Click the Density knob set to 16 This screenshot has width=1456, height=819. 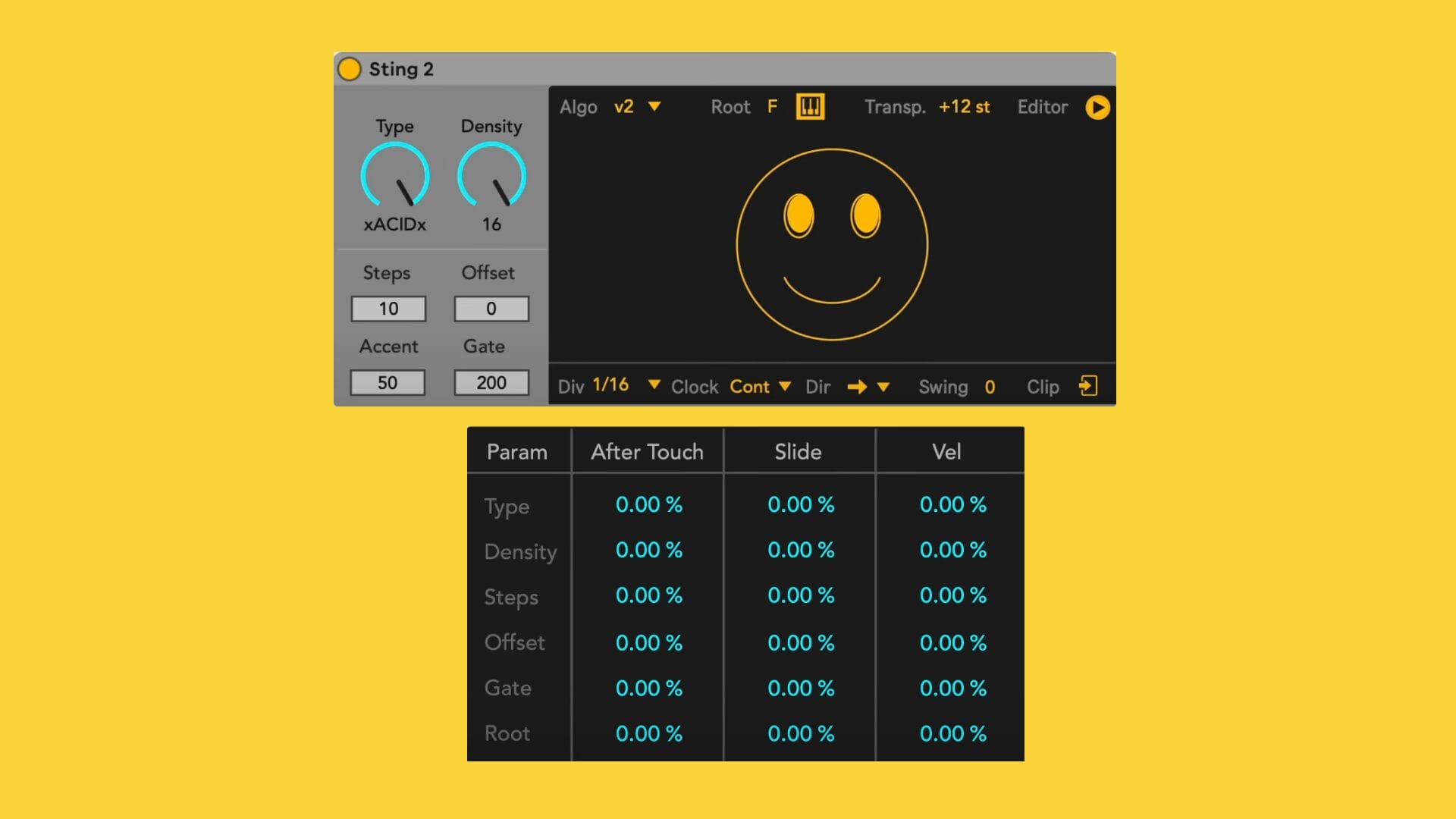coord(491,176)
